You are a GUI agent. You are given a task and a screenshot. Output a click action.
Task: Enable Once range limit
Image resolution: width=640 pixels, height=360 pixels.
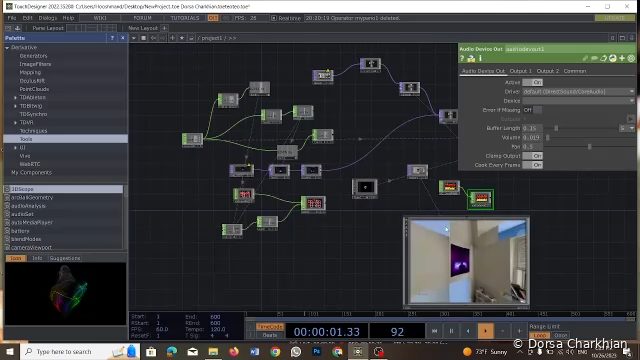[x=561, y=335]
